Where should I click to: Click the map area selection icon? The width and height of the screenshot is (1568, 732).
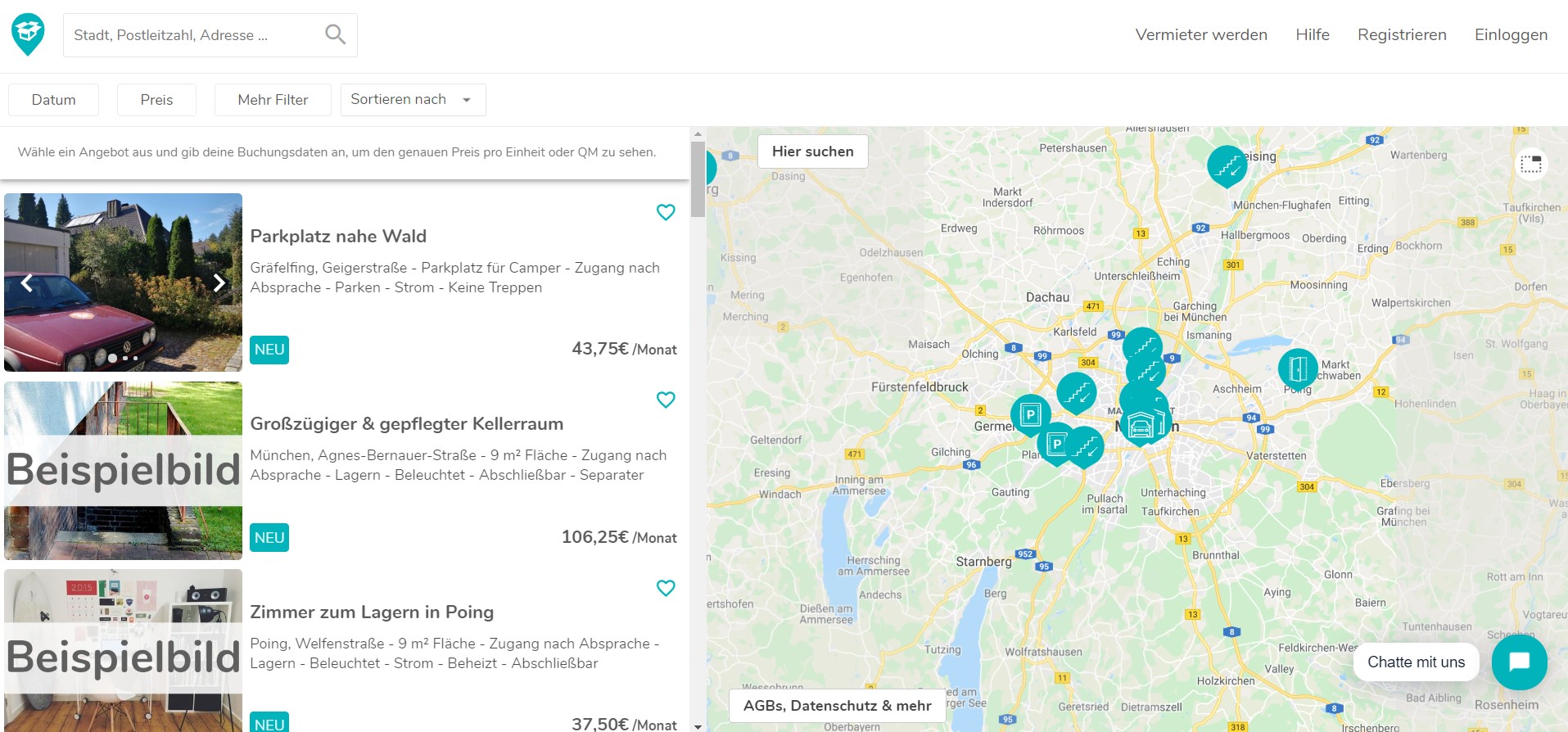click(x=1530, y=164)
